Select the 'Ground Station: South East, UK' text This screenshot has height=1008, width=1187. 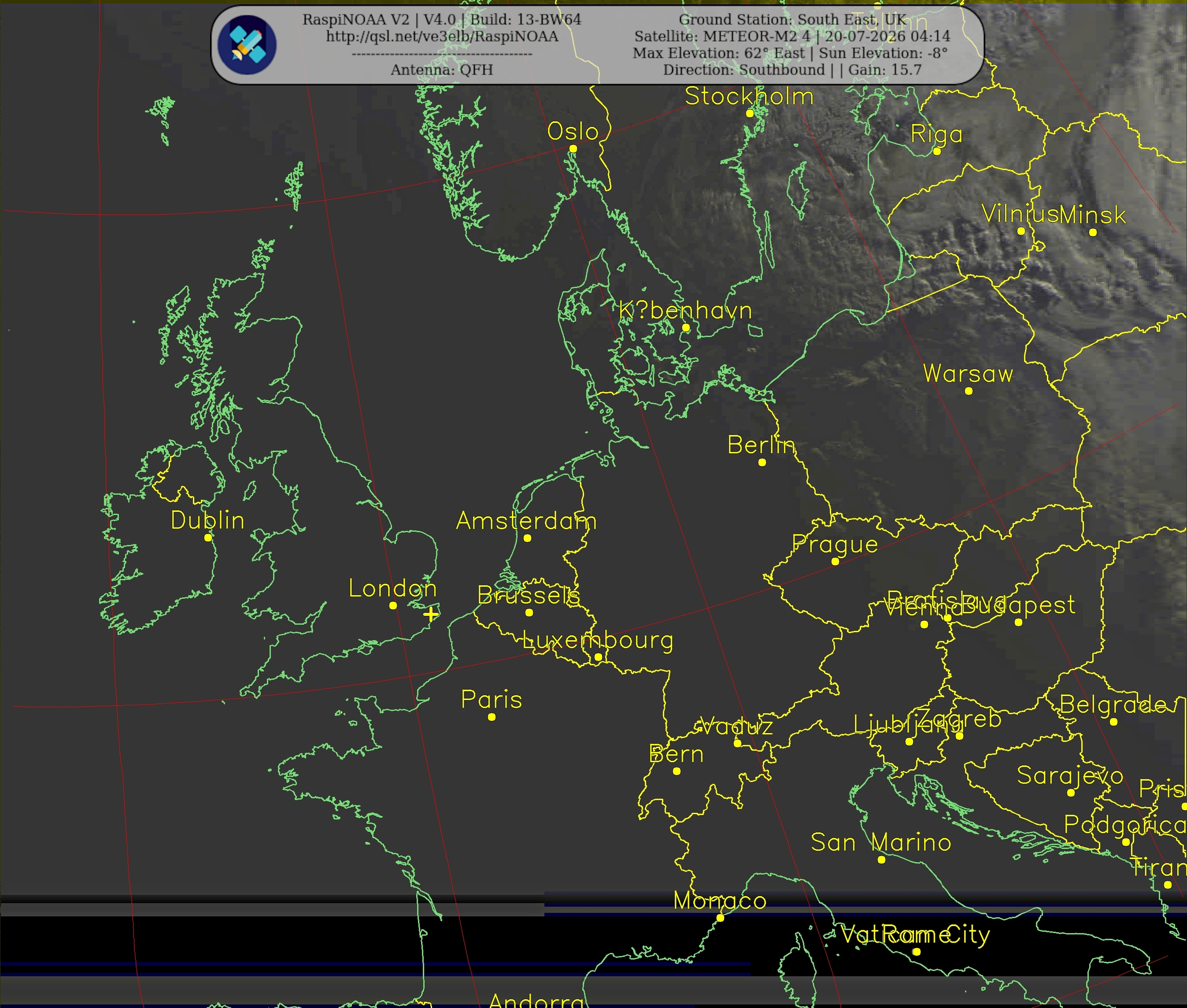point(792,19)
